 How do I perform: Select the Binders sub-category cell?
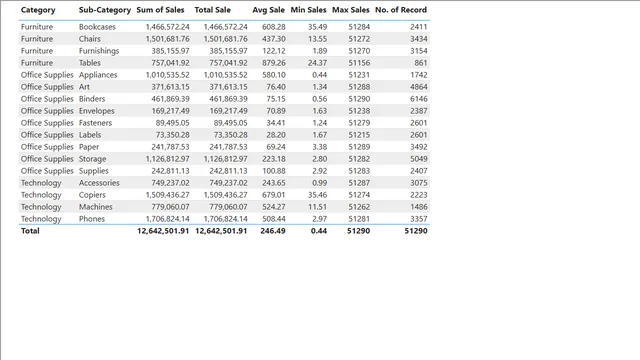tap(92, 99)
